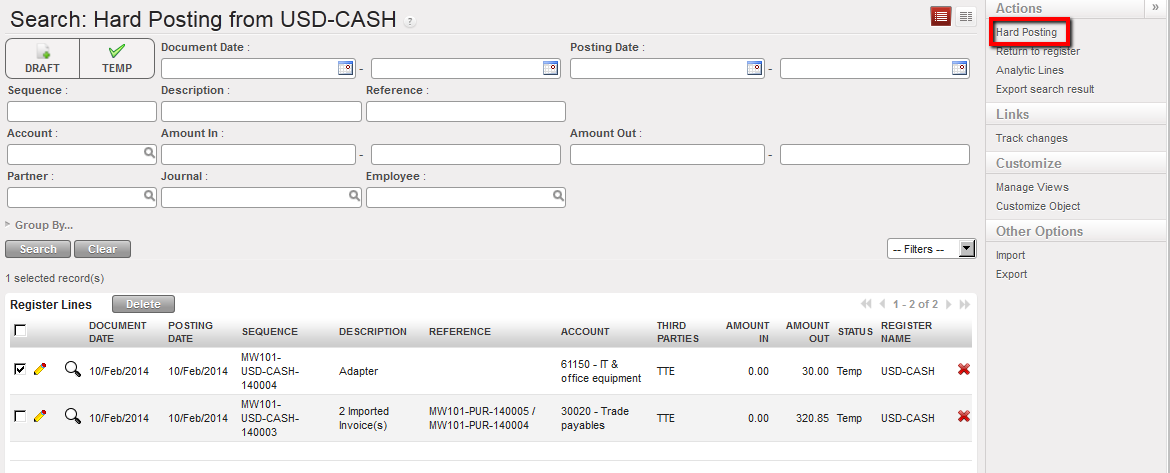Screen dimensions: 1170x473
Task: Expand the Group By section
Action: click(40, 225)
